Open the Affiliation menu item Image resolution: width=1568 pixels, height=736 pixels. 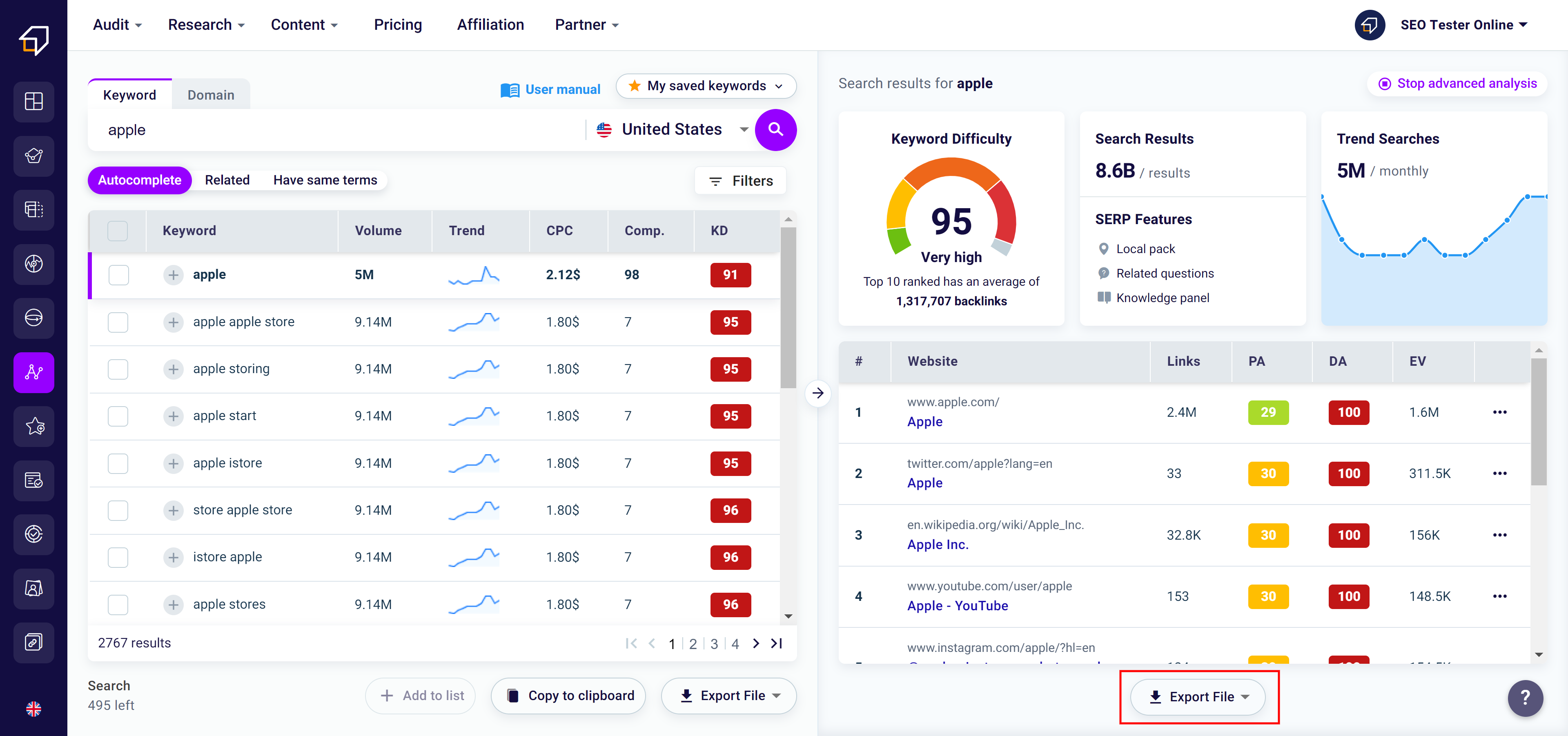click(x=490, y=25)
